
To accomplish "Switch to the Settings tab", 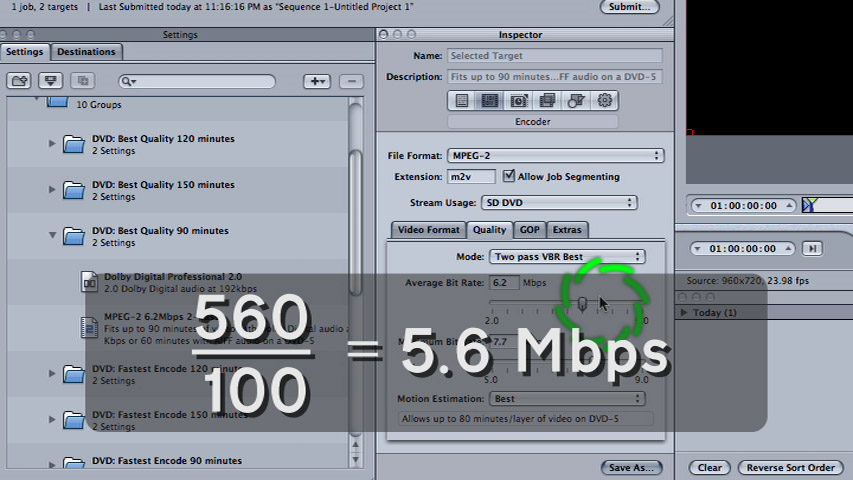I will pos(24,52).
